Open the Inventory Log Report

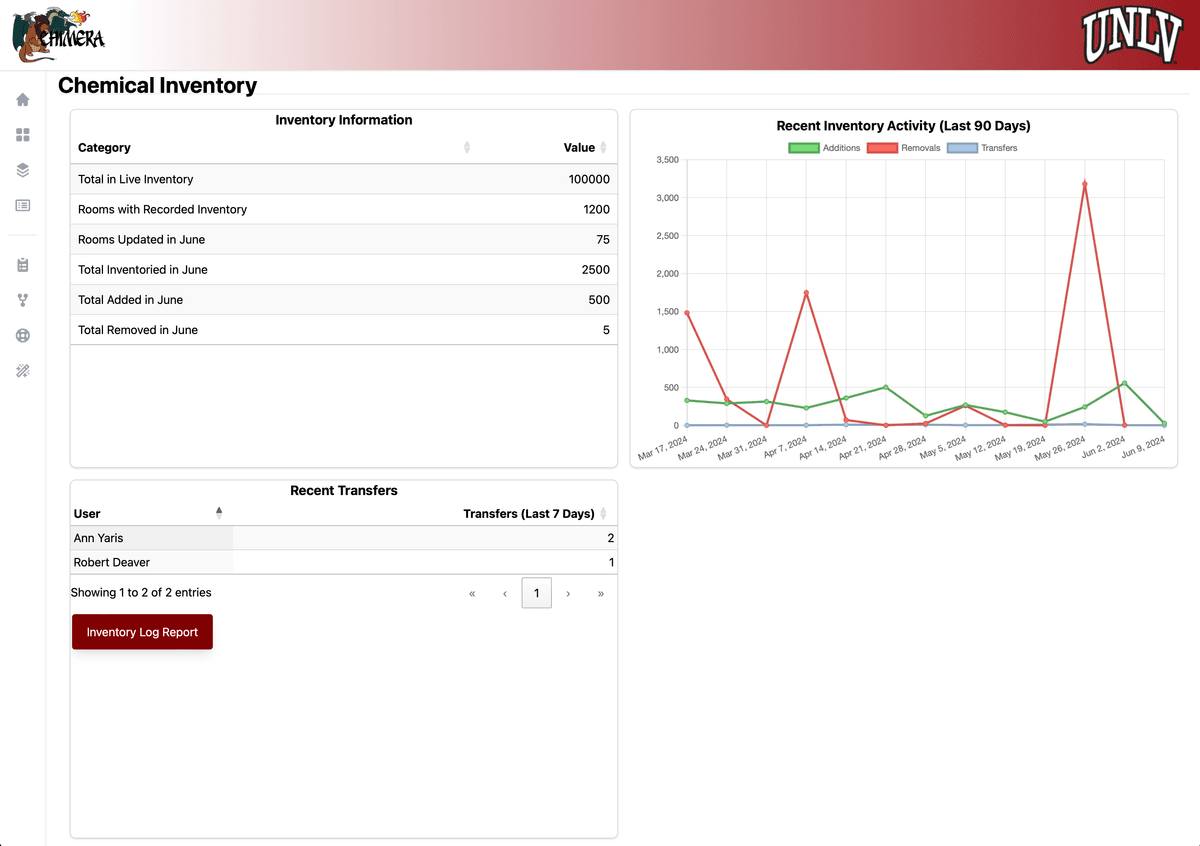(x=142, y=632)
